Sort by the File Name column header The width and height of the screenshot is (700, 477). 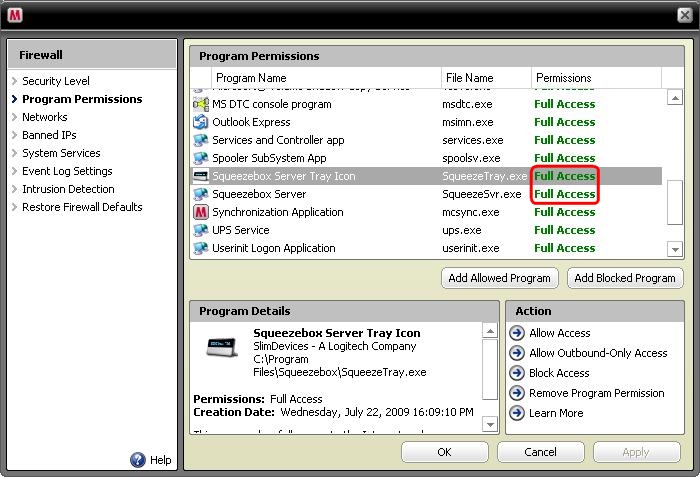click(x=486, y=78)
